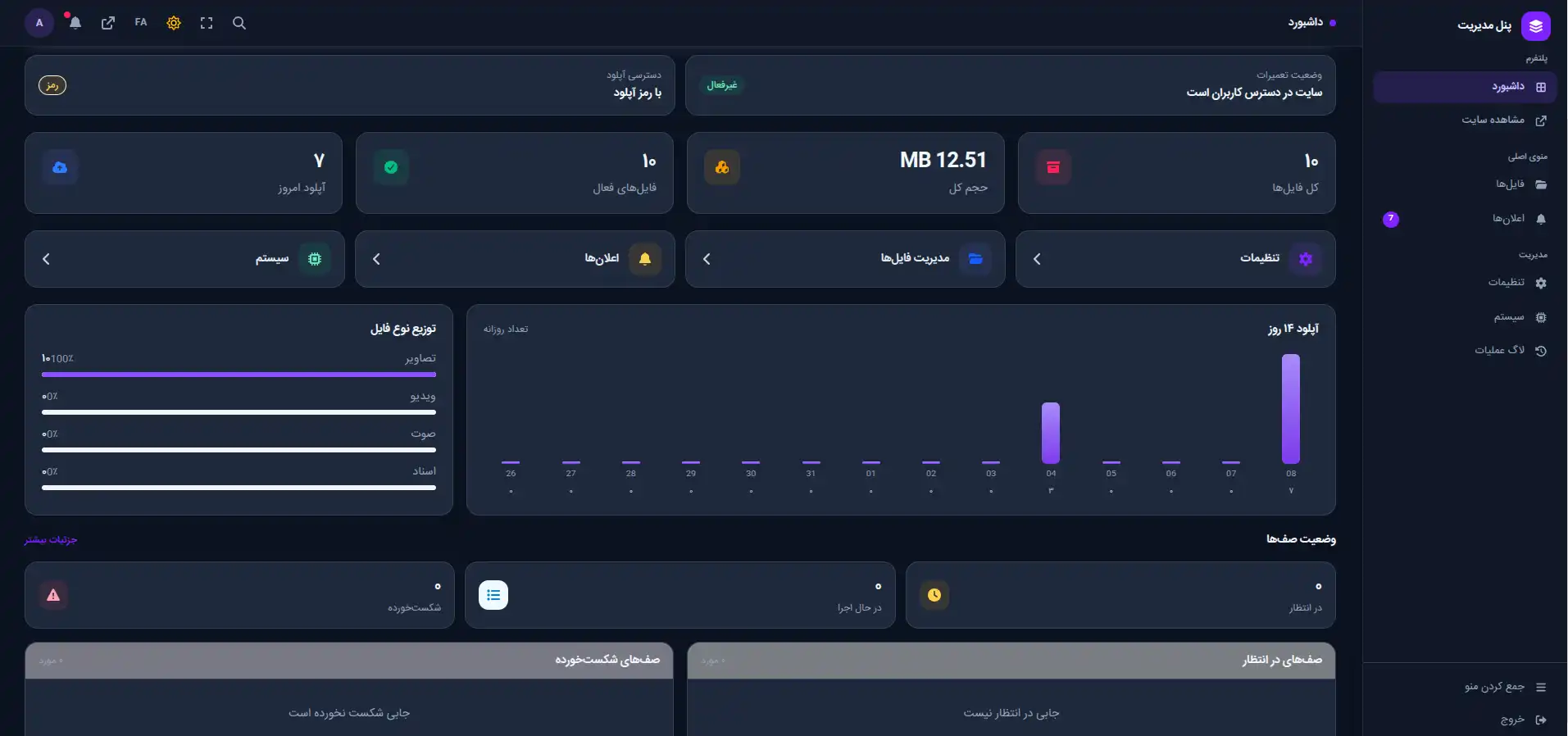The width and height of the screenshot is (1568, 736).
Task: Click the chart bar for day 08
Action: point(1291,409)
